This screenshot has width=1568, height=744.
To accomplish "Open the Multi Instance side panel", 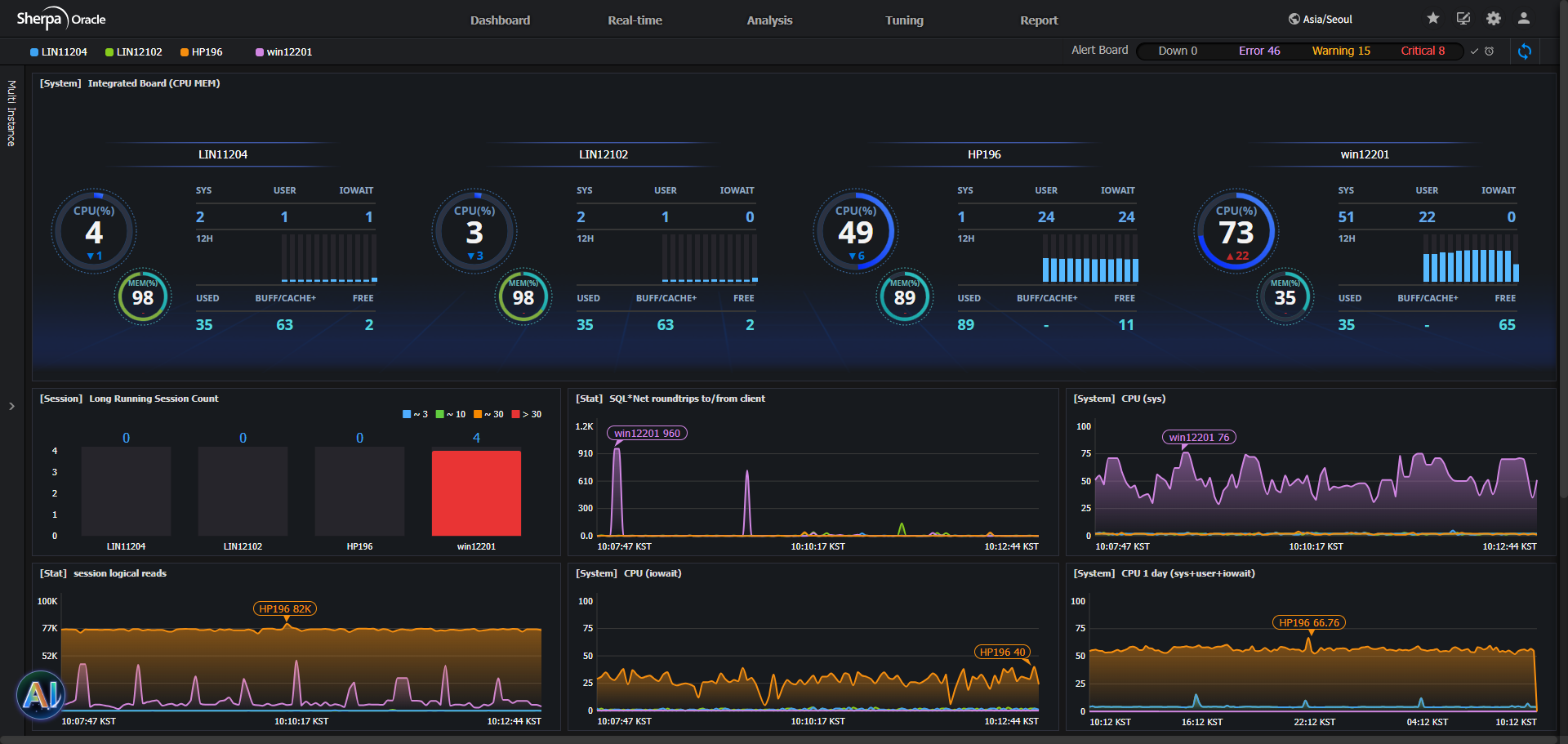I will (x=11, y=114).
